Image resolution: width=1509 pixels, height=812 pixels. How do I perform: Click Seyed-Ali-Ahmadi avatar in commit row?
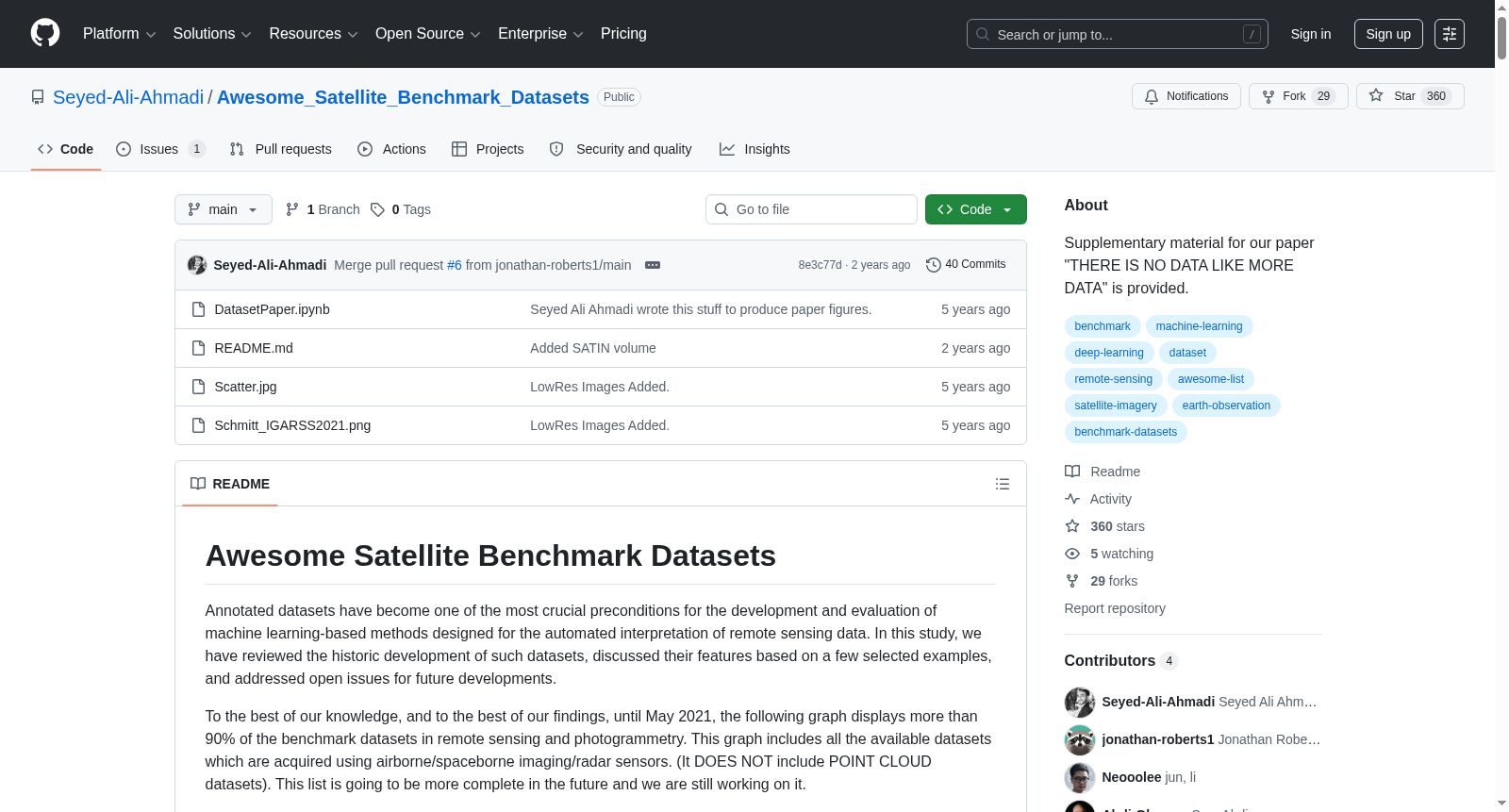pyautogui.click(x=197, y=265)
